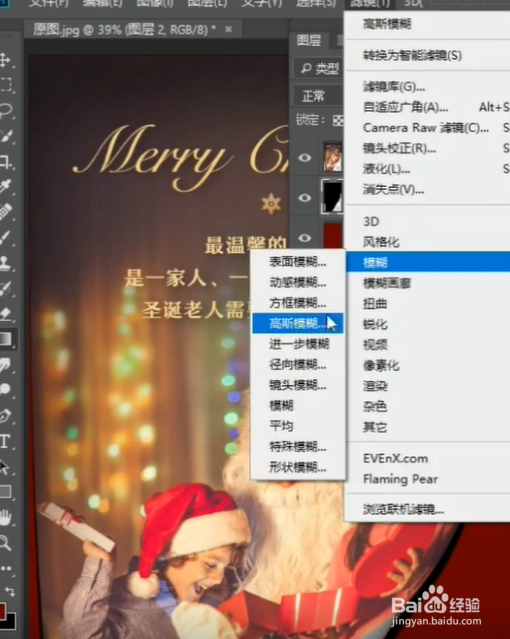Select the Hand tool
The image size is (510, 639).
(6, 517)
